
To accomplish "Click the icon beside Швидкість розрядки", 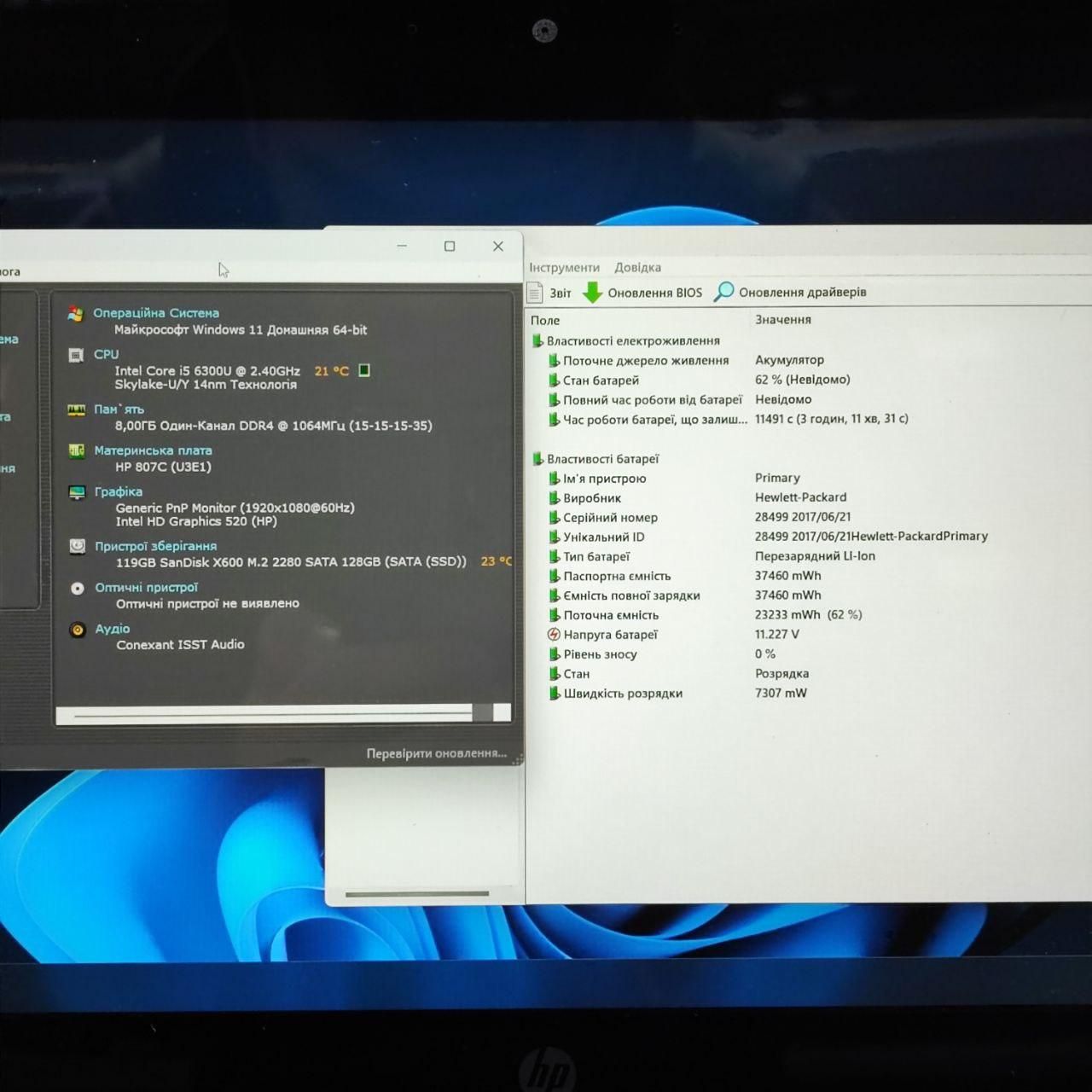I will point(554,694).
